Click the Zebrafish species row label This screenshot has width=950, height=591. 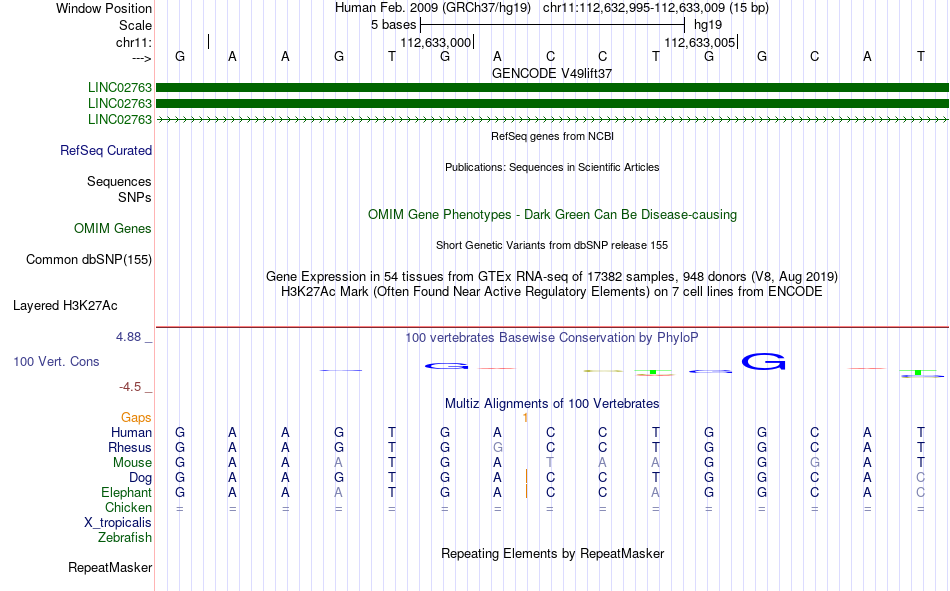click(125, 538)
